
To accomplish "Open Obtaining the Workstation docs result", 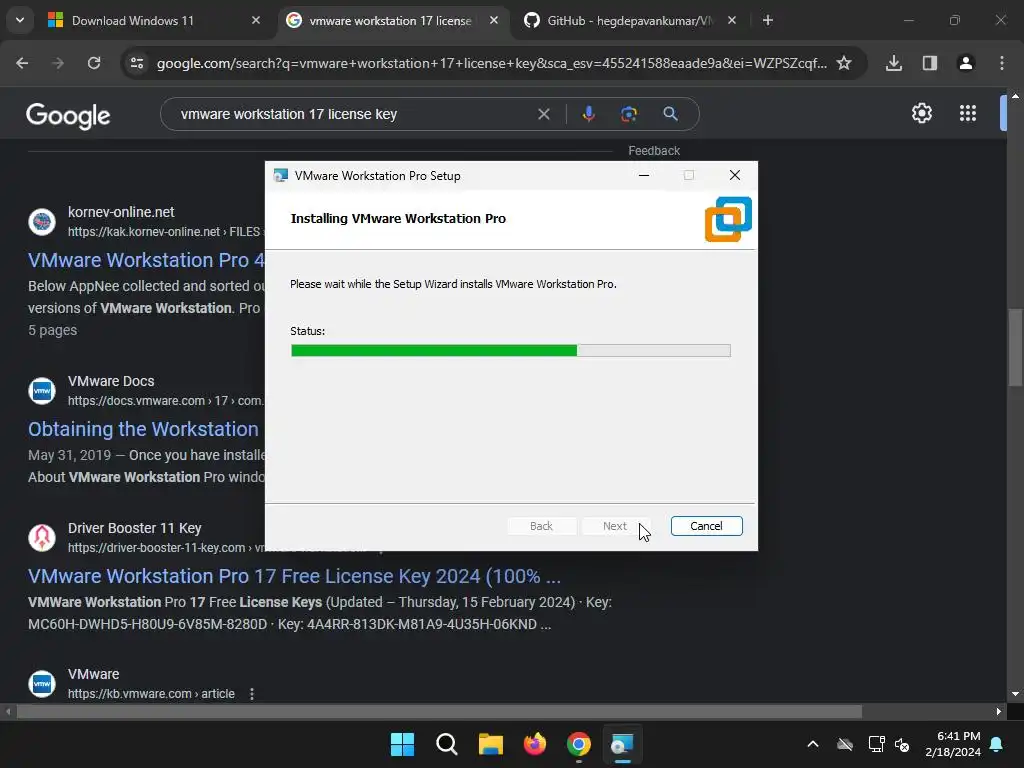I will point(144,429).
